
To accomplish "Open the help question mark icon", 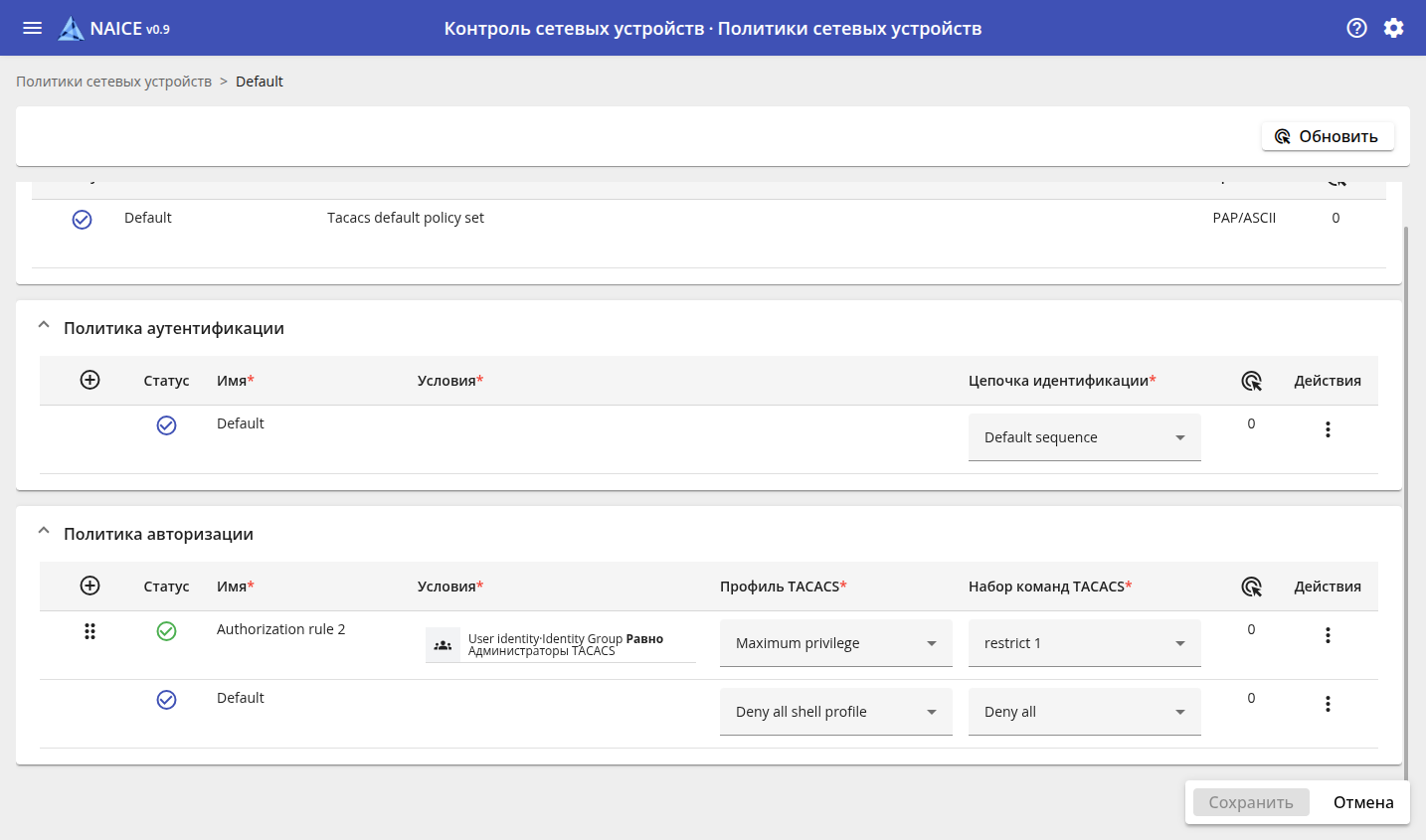I will click(x=1356, y=28).
